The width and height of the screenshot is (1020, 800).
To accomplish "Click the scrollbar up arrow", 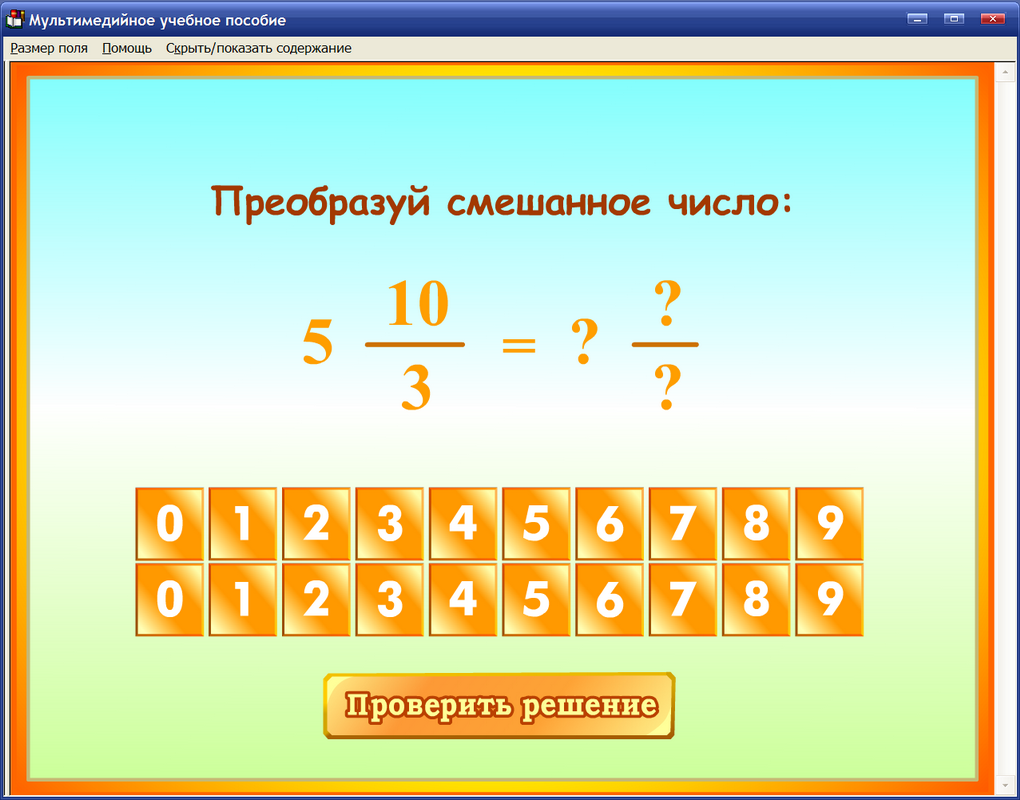I will 1003,70.
